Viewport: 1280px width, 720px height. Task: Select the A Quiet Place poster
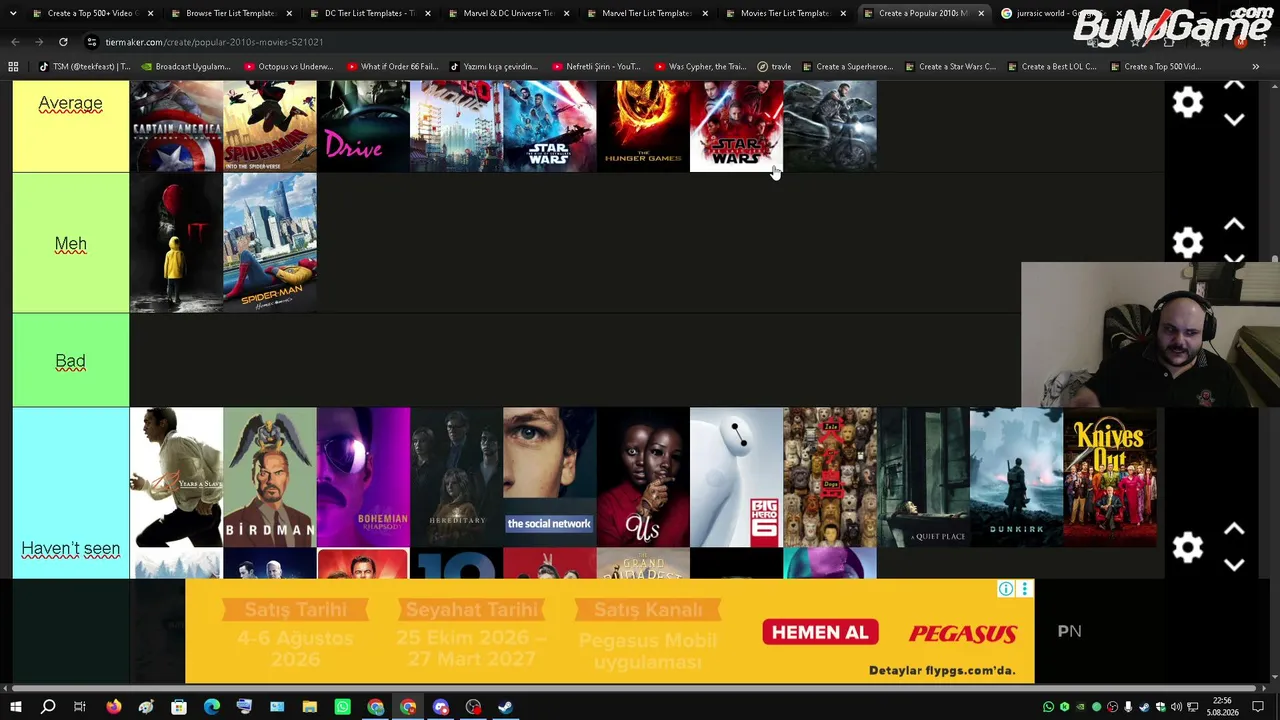point(923,477)
